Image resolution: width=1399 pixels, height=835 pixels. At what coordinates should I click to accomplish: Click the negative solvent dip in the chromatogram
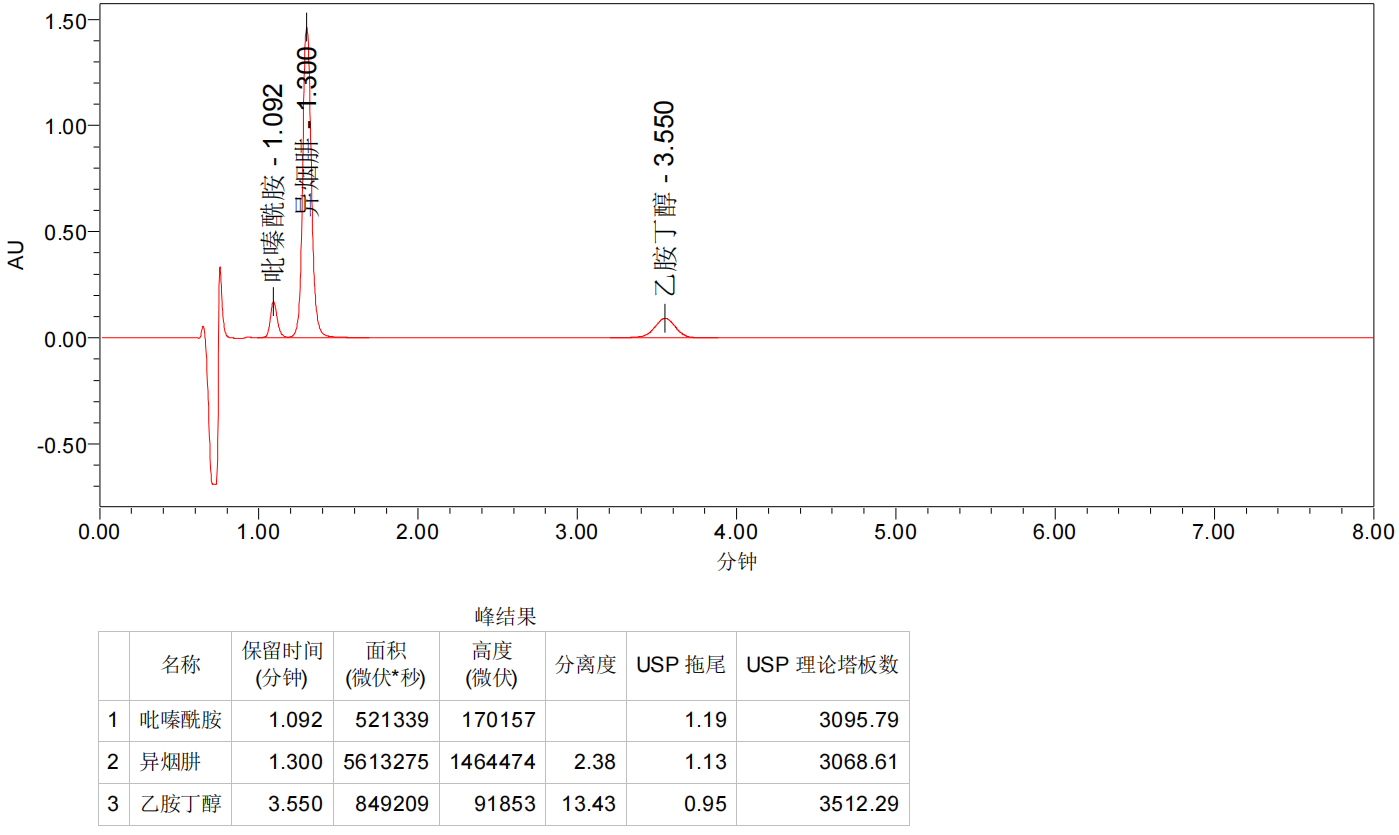click(213, 470)
